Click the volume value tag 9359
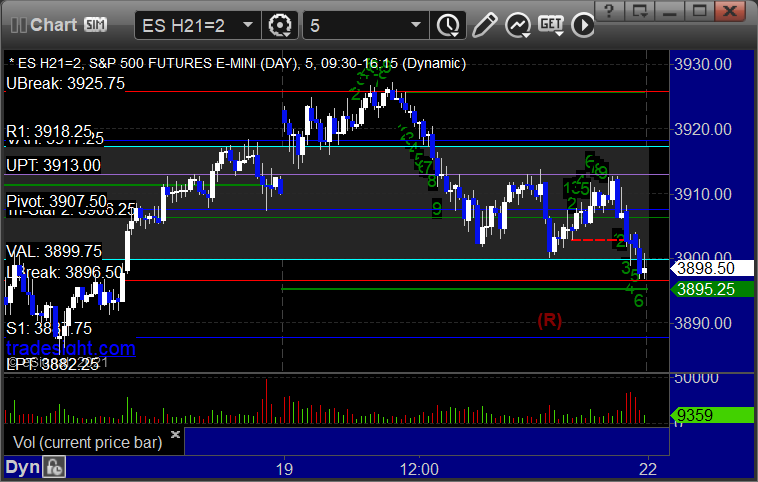 [x=712, y=415]
